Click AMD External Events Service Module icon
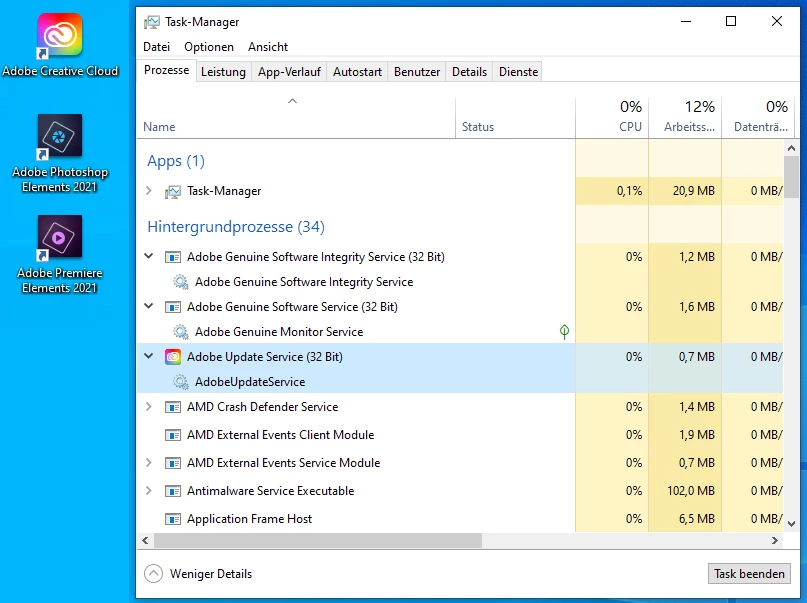Viewport: 807px width, 603px height. [173, 463]
